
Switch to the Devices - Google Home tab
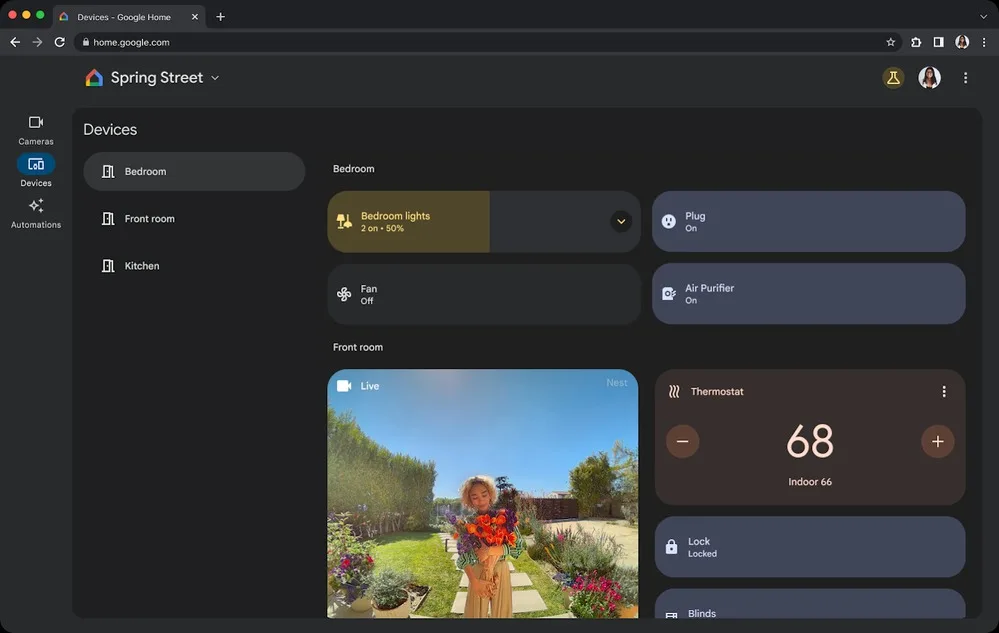[125, 16]
